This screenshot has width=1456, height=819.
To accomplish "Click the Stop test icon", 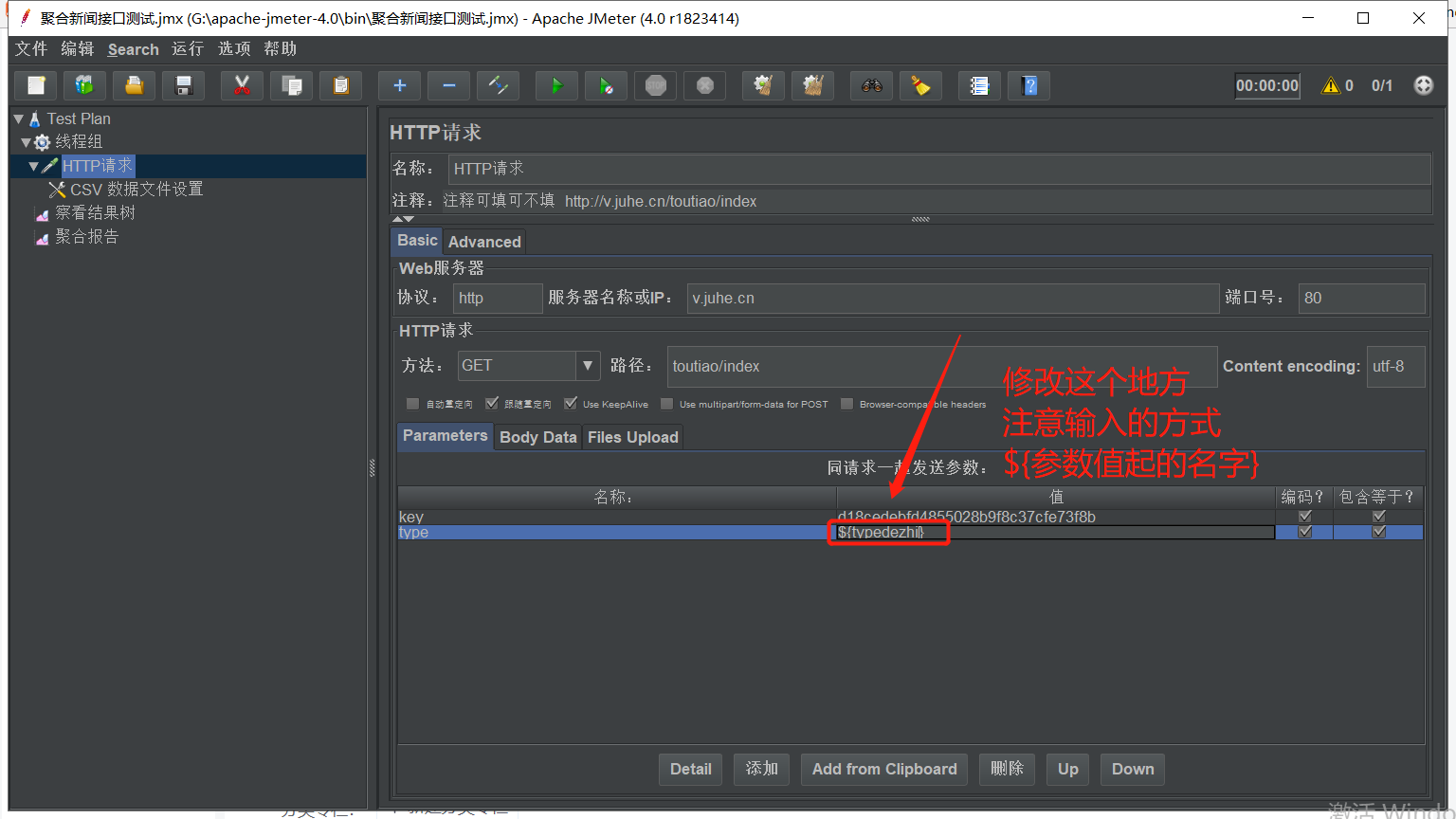I will 656,85.
